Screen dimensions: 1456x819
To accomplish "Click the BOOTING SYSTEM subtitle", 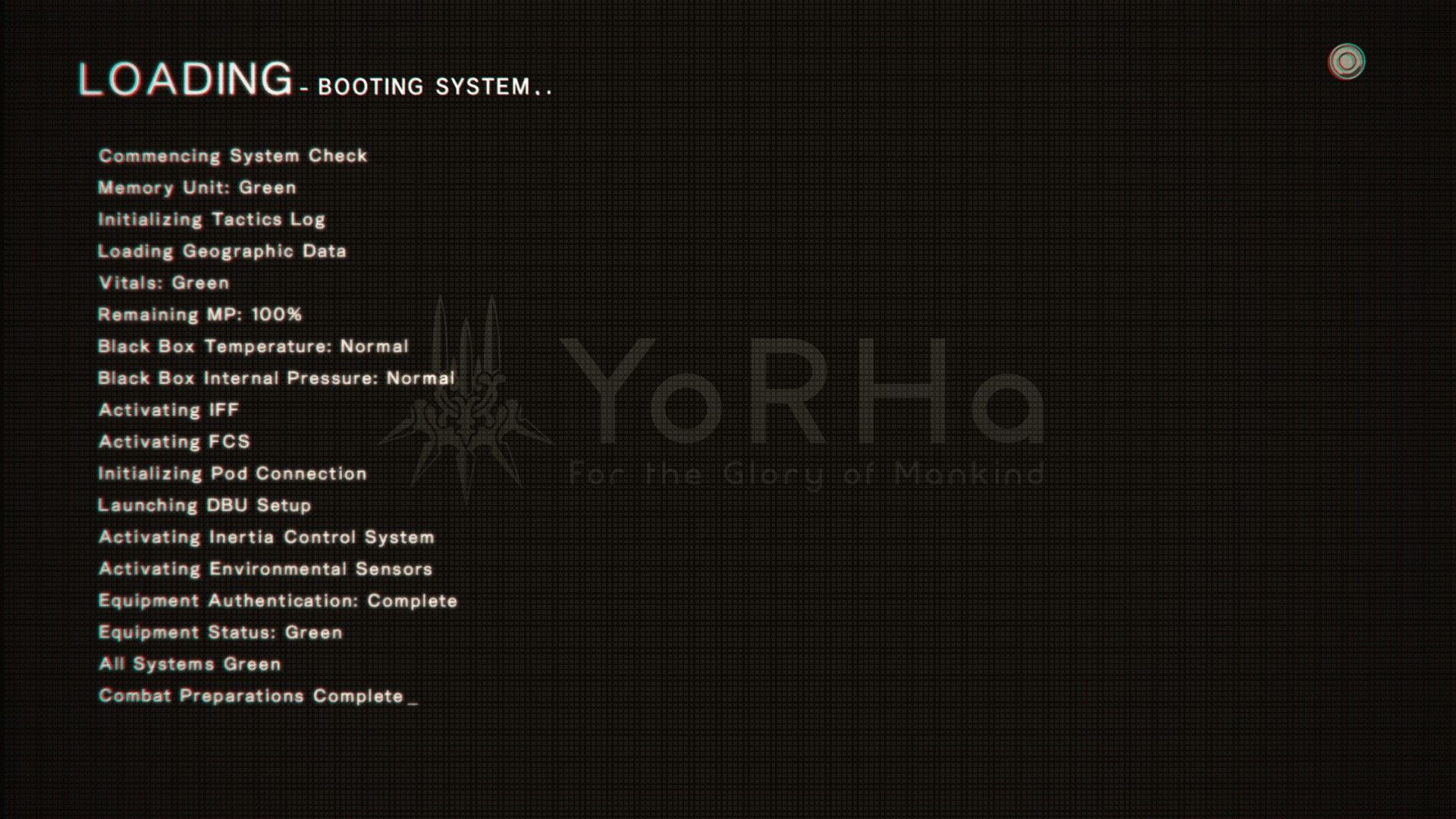I will [435, 86].
